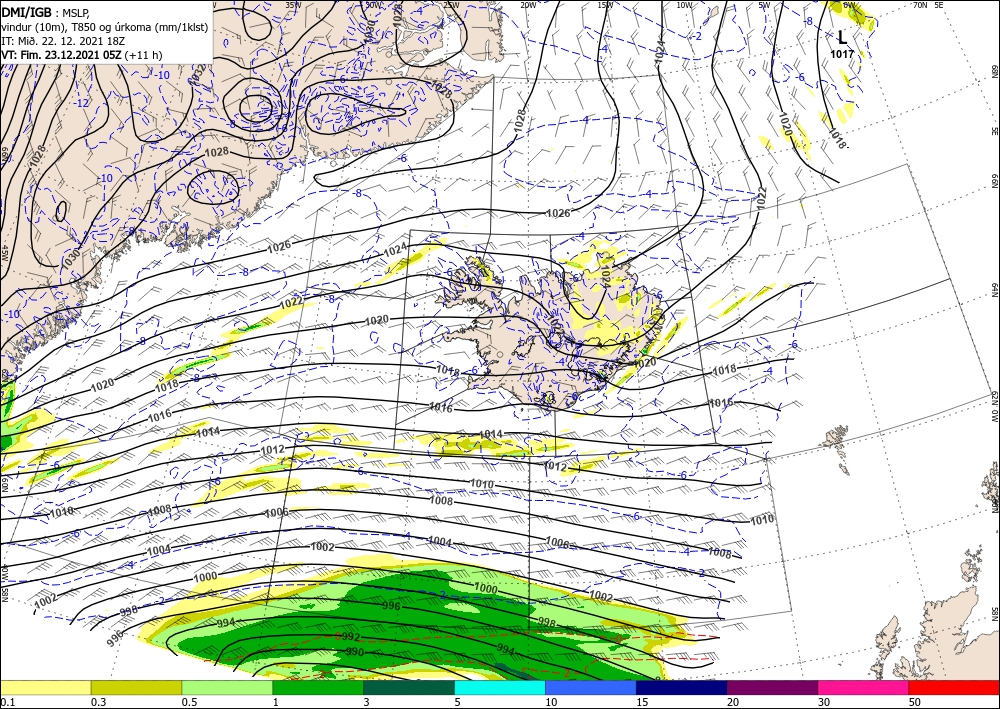
Task: Choose the purple 20–30 legend swatch
Action: (772, 687)
